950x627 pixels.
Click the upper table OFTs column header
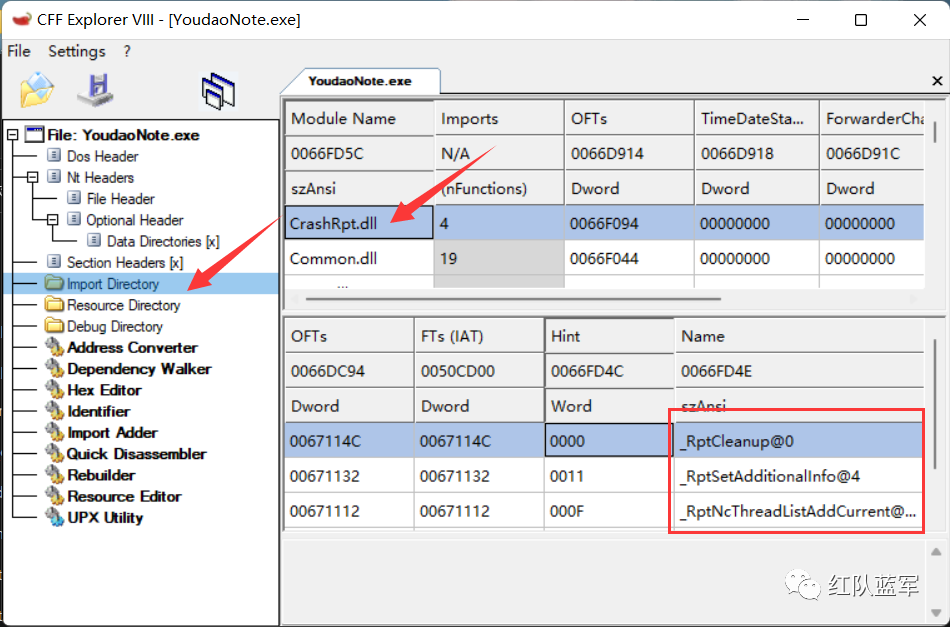pos(628,118)
